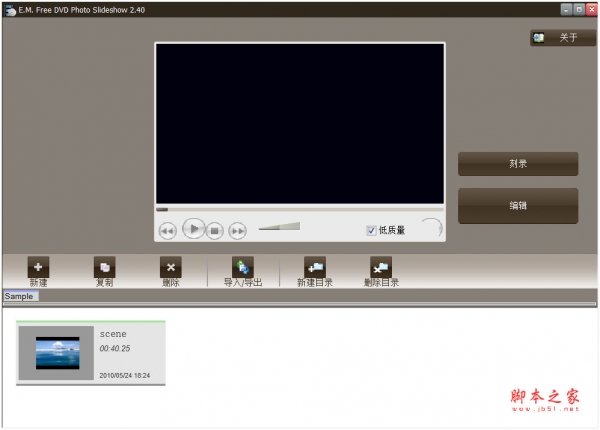Stop the preview playback
The height and width of the screenshot is (430, 600).
point(215,231)
